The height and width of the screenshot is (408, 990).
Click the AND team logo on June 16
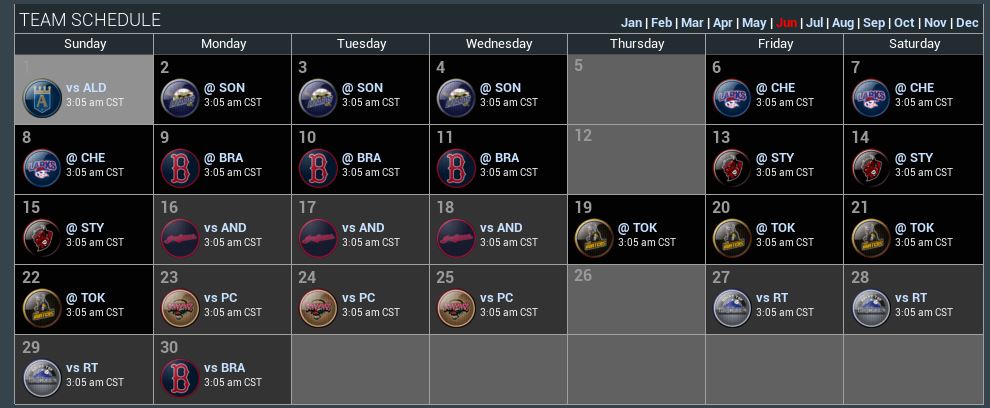point(180,238)
